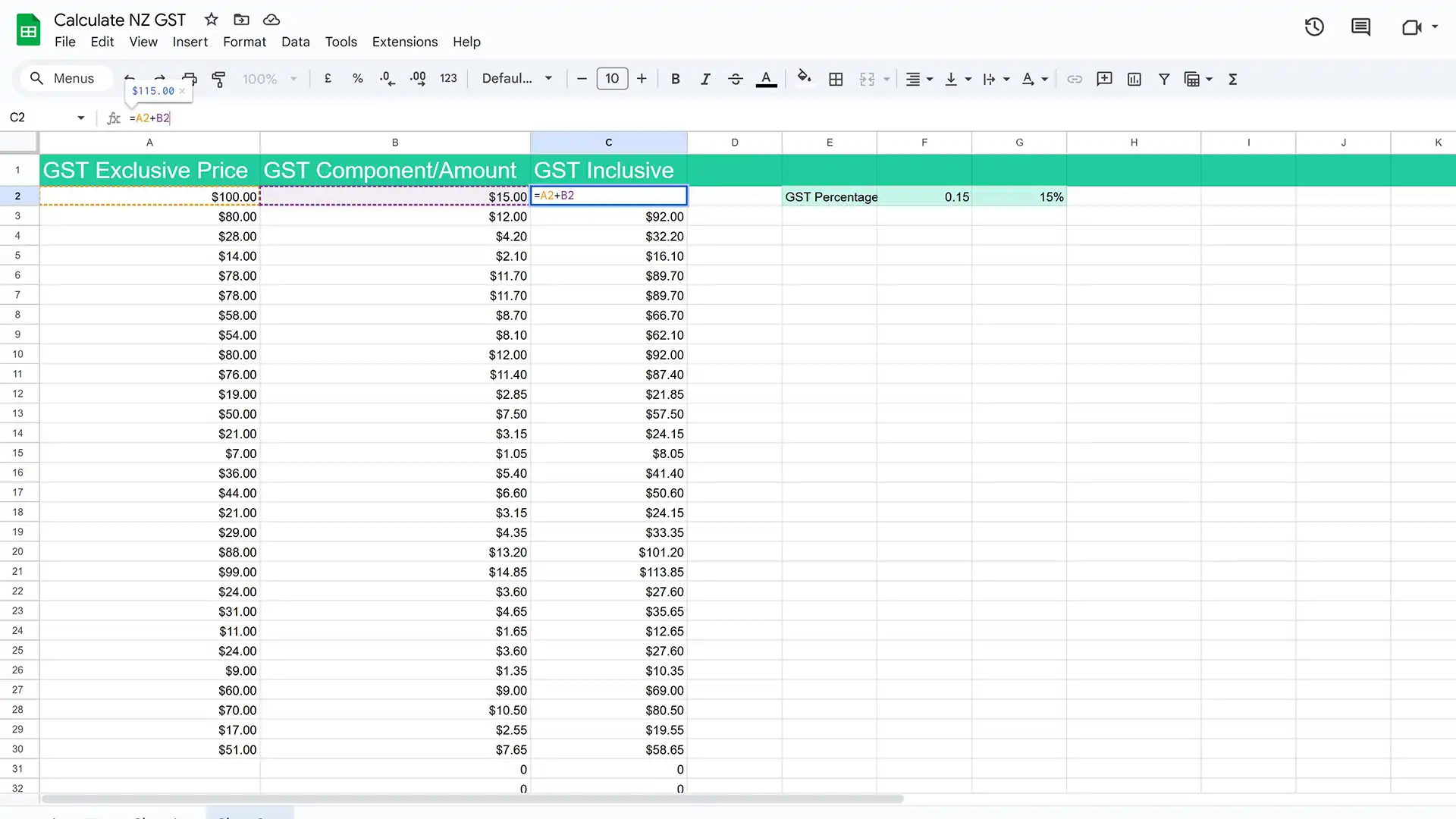Toggle strikethrough formatting
The height and width of the screenshot is (819, 1456).
(735, 79)
